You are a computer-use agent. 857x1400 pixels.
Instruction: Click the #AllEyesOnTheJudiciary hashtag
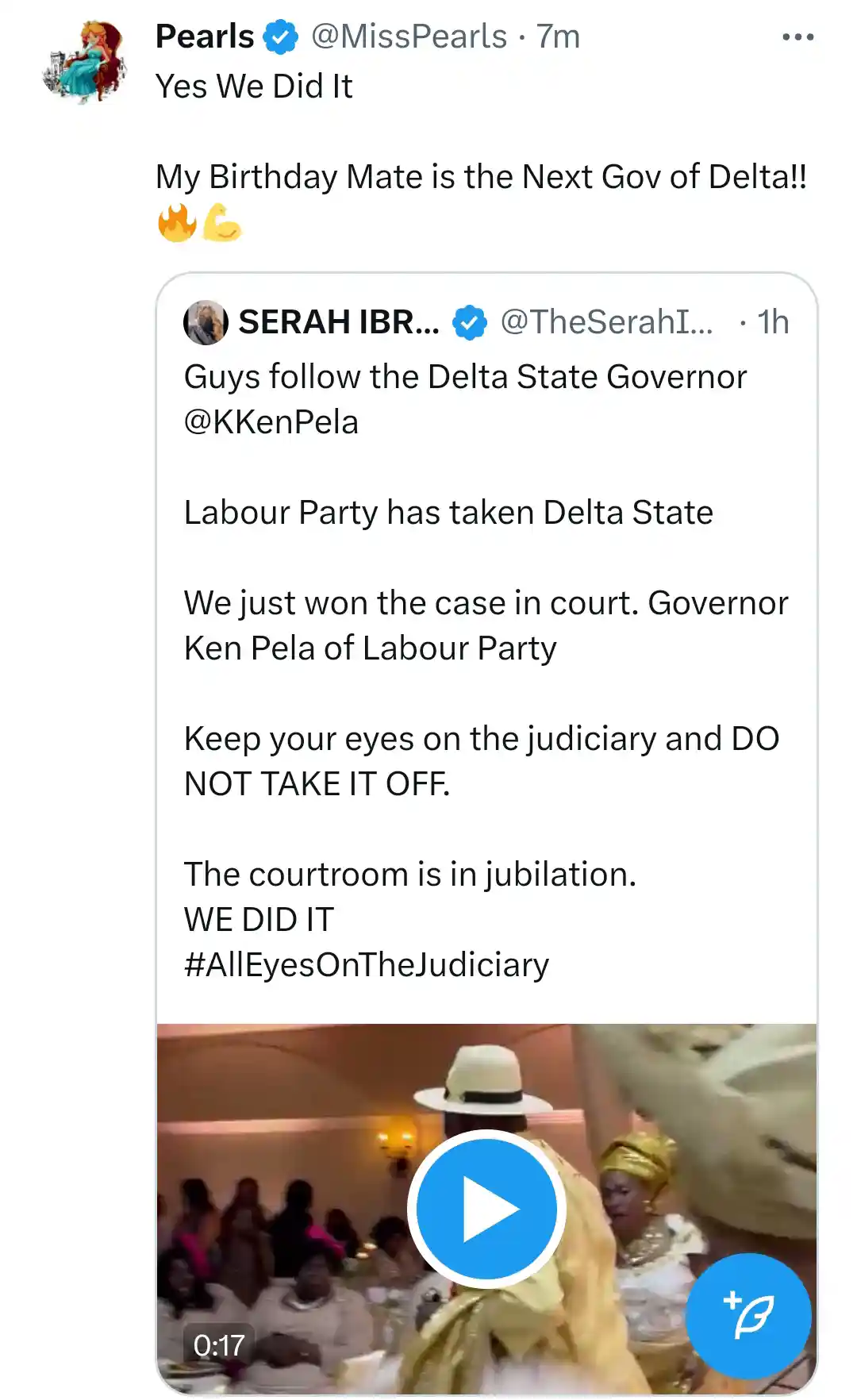click(365, 965)
